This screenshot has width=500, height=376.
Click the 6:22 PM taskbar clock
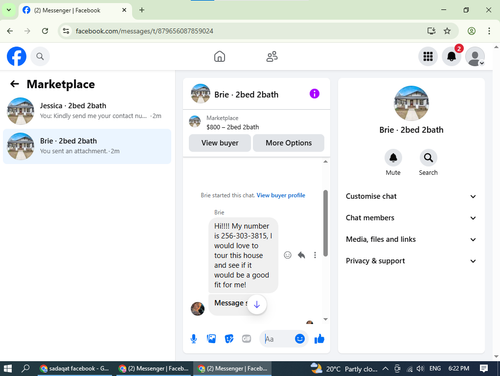click(458, 368)
